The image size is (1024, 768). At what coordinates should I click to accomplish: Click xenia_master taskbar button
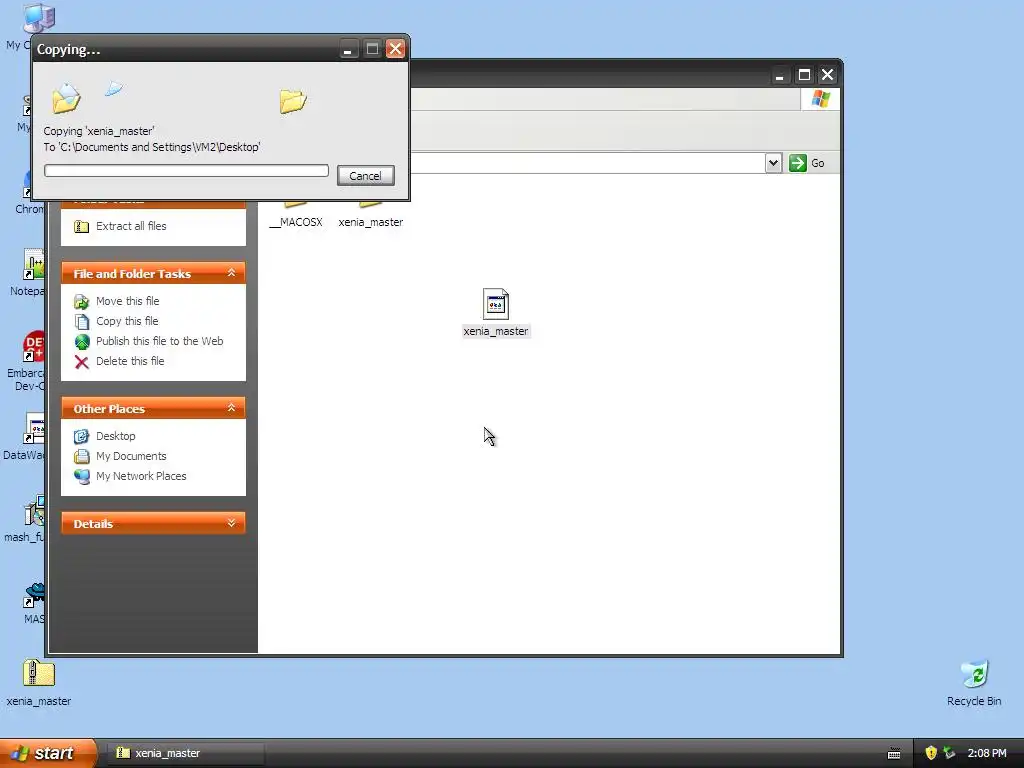click(186, 753)
